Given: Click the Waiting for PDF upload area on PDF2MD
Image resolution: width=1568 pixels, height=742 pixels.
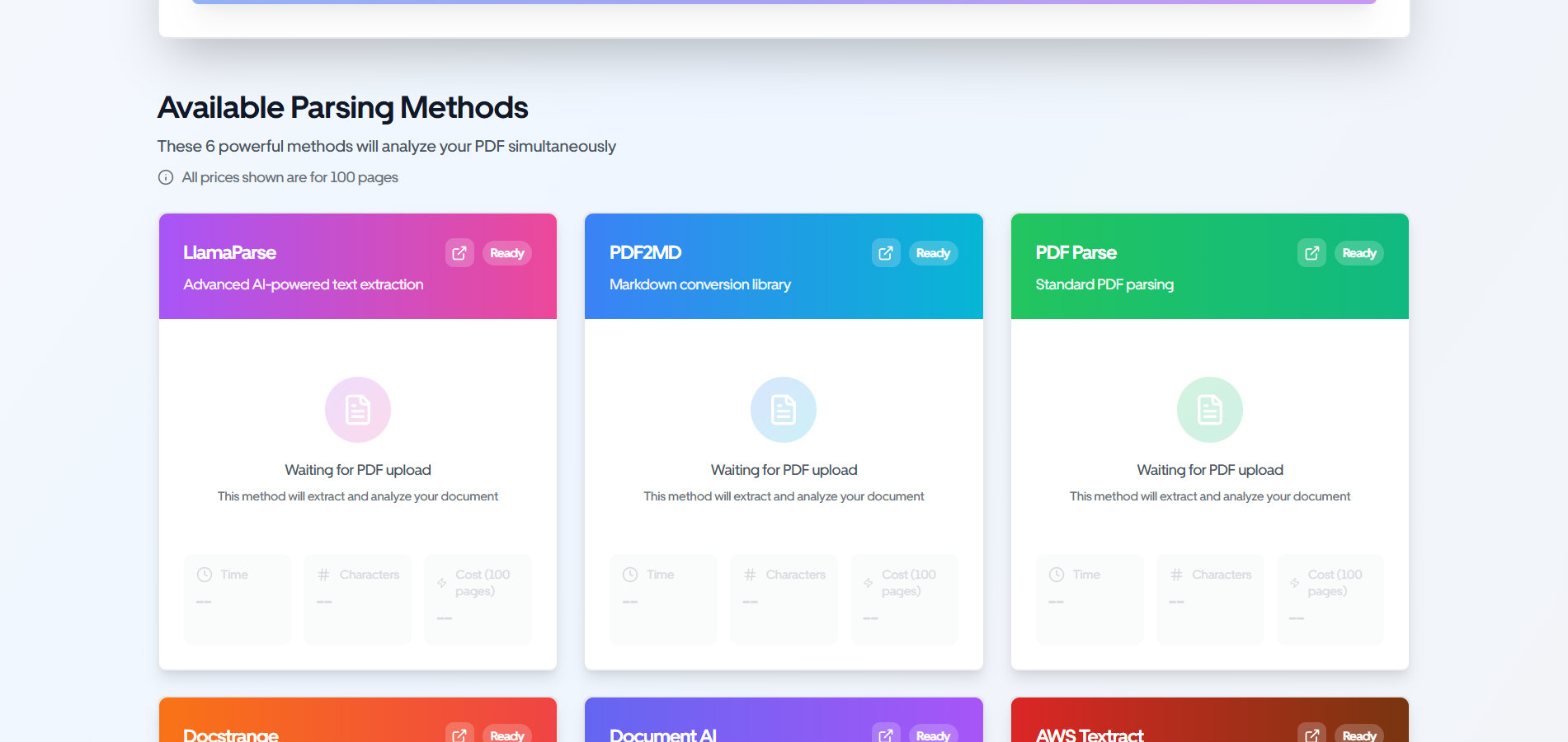Looking at the screenshot, I should click(784, 470).
